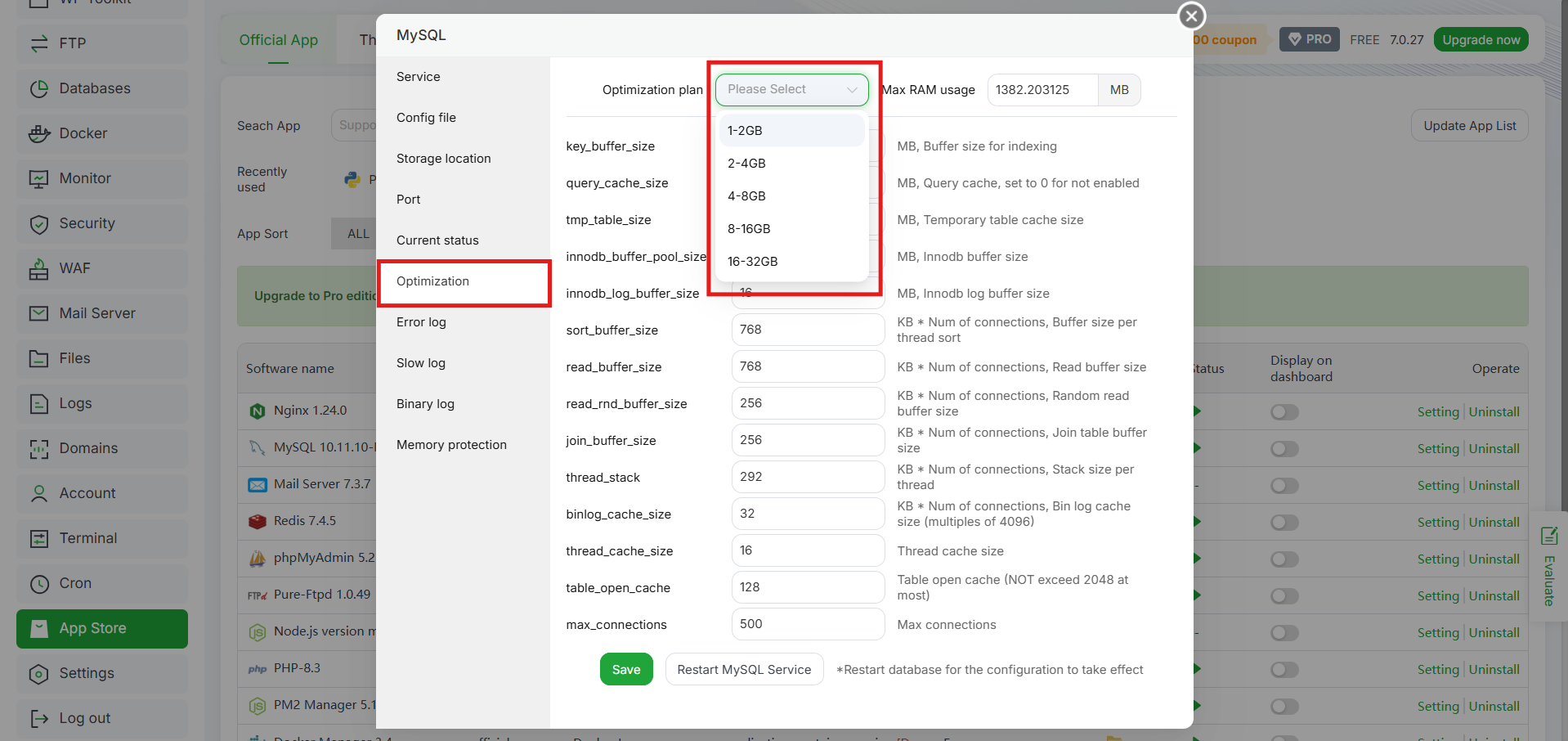Select the 4-8GB optimization plan
The height and width of the screenshot is (741, 1568).
coord(791,195)
